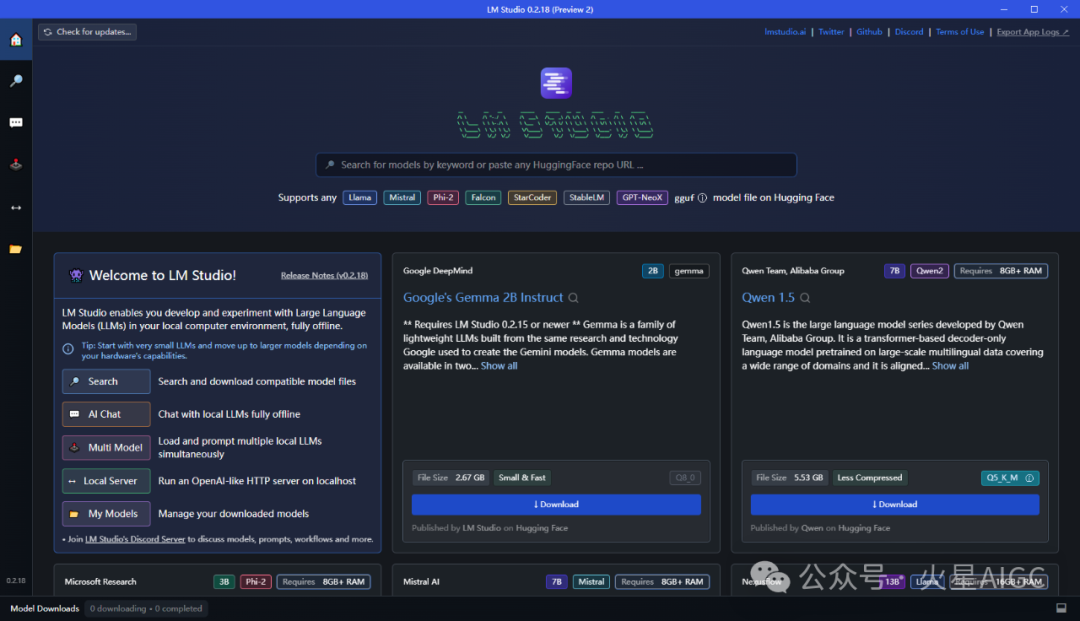This screenshot has width=1080, height=621.
Task: Click the 0.2.18 version label in sidebar
Action: point(16,581)
